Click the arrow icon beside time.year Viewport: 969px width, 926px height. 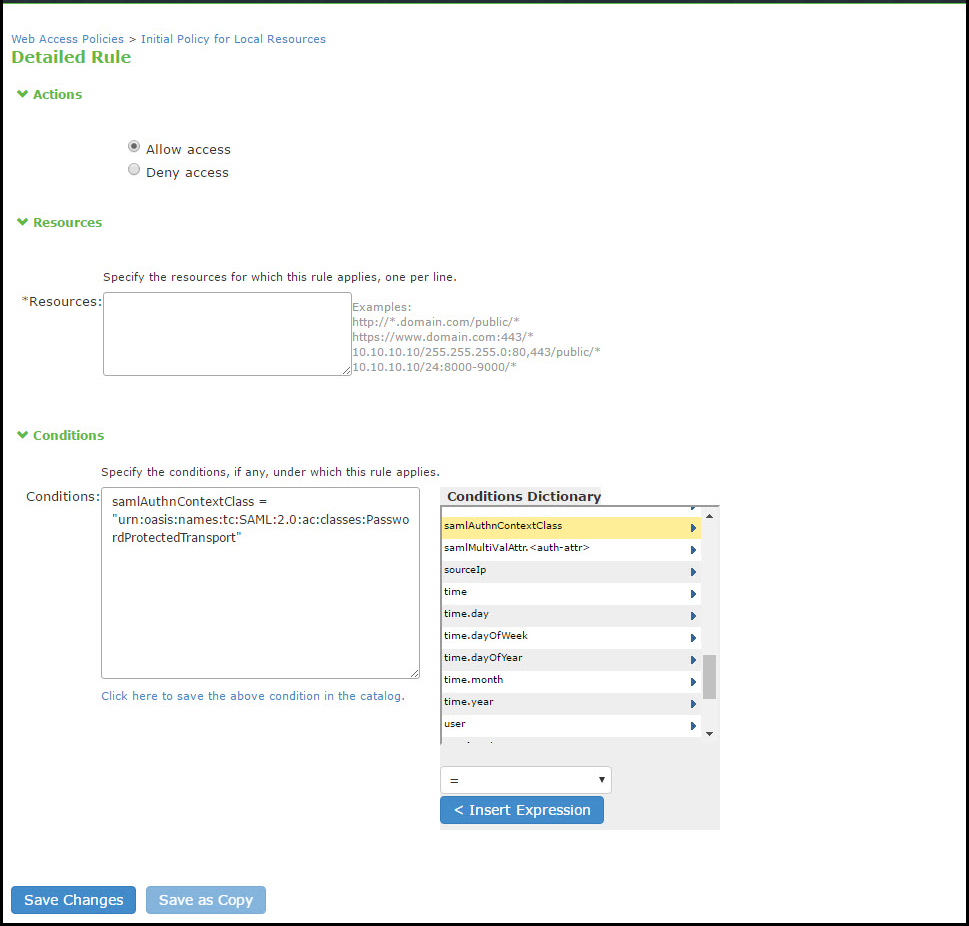[692, 701]
